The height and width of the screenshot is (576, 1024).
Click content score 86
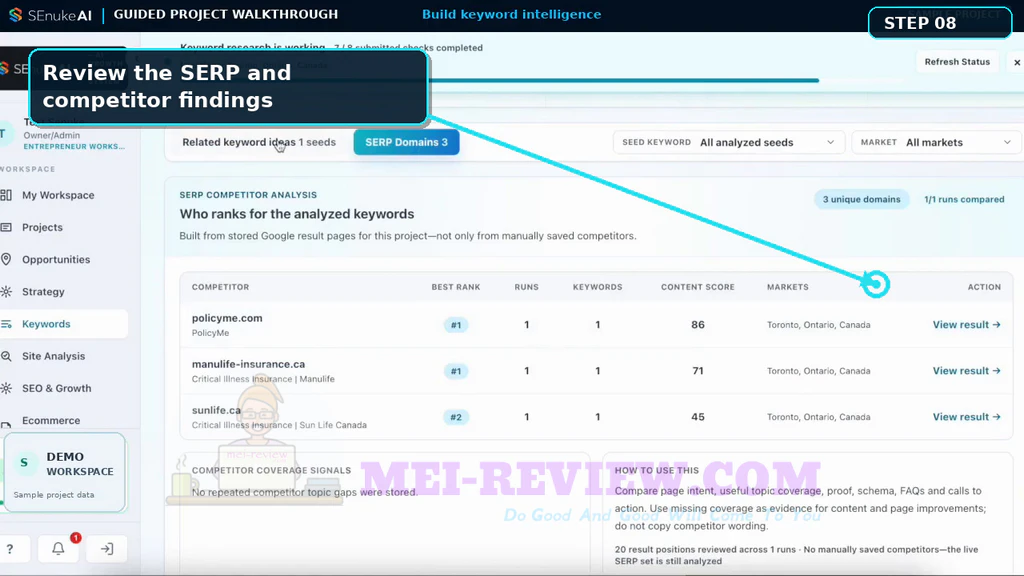(697, 325)
